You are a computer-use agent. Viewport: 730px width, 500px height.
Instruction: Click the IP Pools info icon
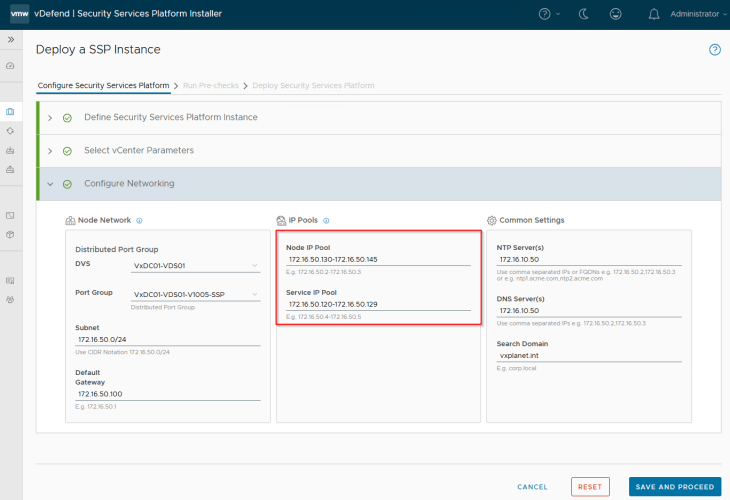coord(327,220)
